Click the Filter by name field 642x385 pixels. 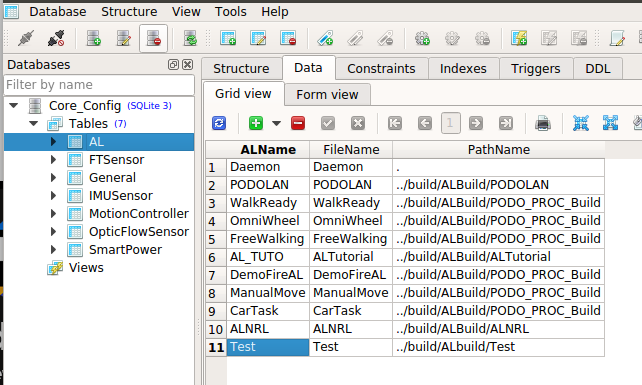point(99,85)
